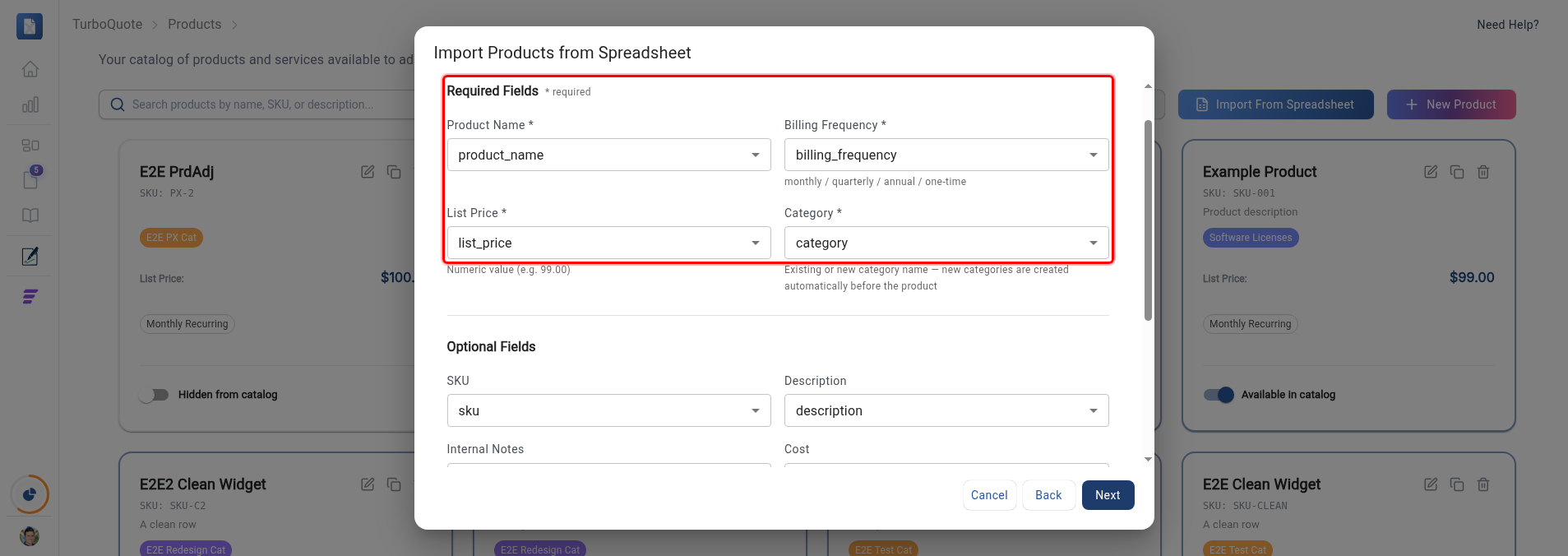
Task: Delete the Example Product card
Action: tap(1483, 172)
